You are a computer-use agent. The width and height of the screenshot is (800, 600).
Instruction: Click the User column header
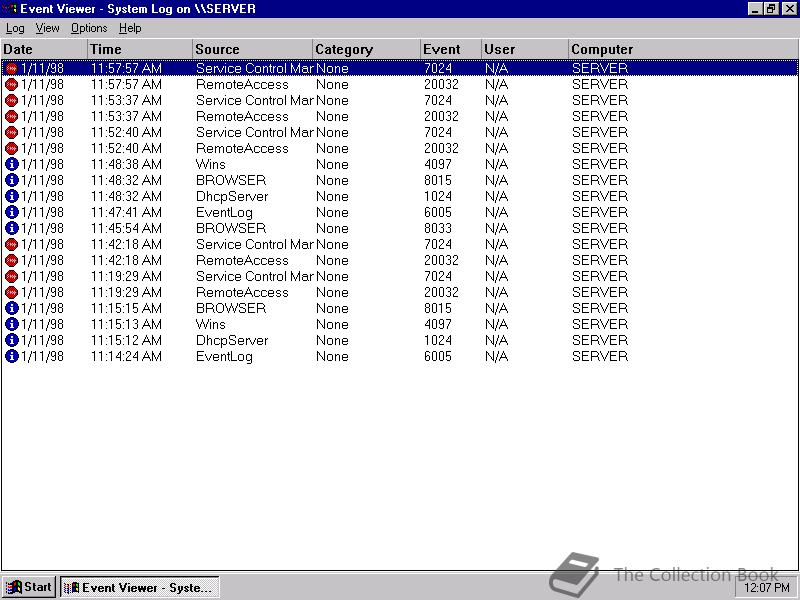(525, 49)
